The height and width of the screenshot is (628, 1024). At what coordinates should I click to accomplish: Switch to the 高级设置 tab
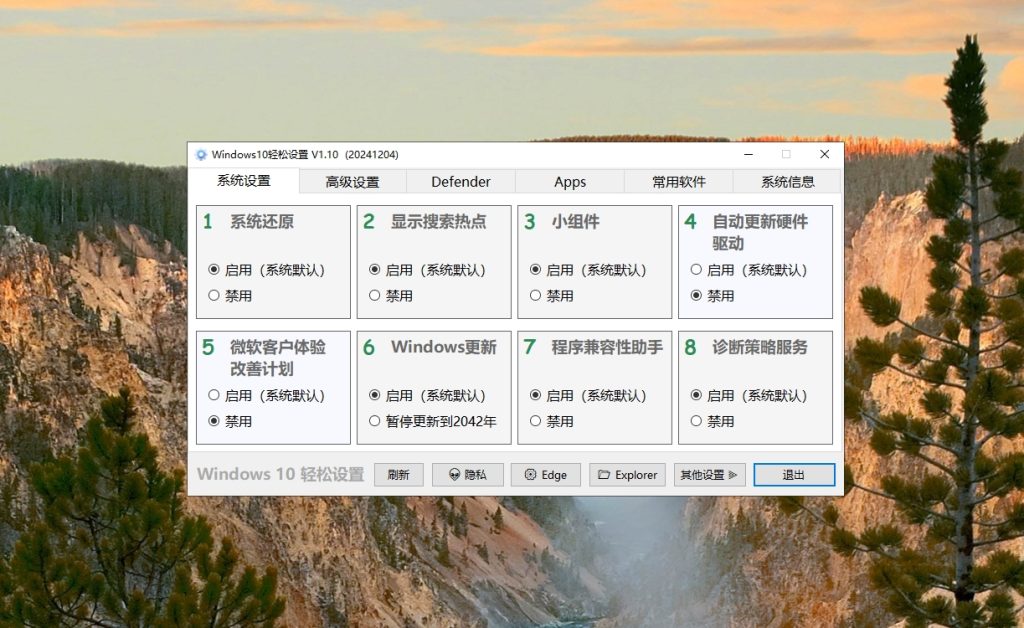tap(353, 182)
